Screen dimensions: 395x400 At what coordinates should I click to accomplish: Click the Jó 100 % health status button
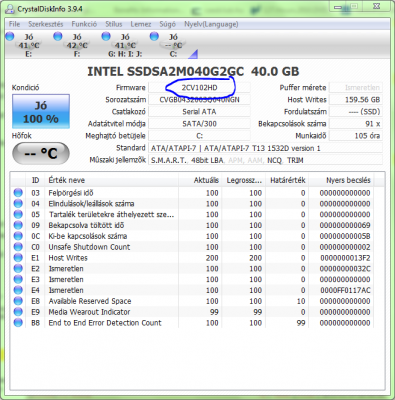tap(41, 111)
